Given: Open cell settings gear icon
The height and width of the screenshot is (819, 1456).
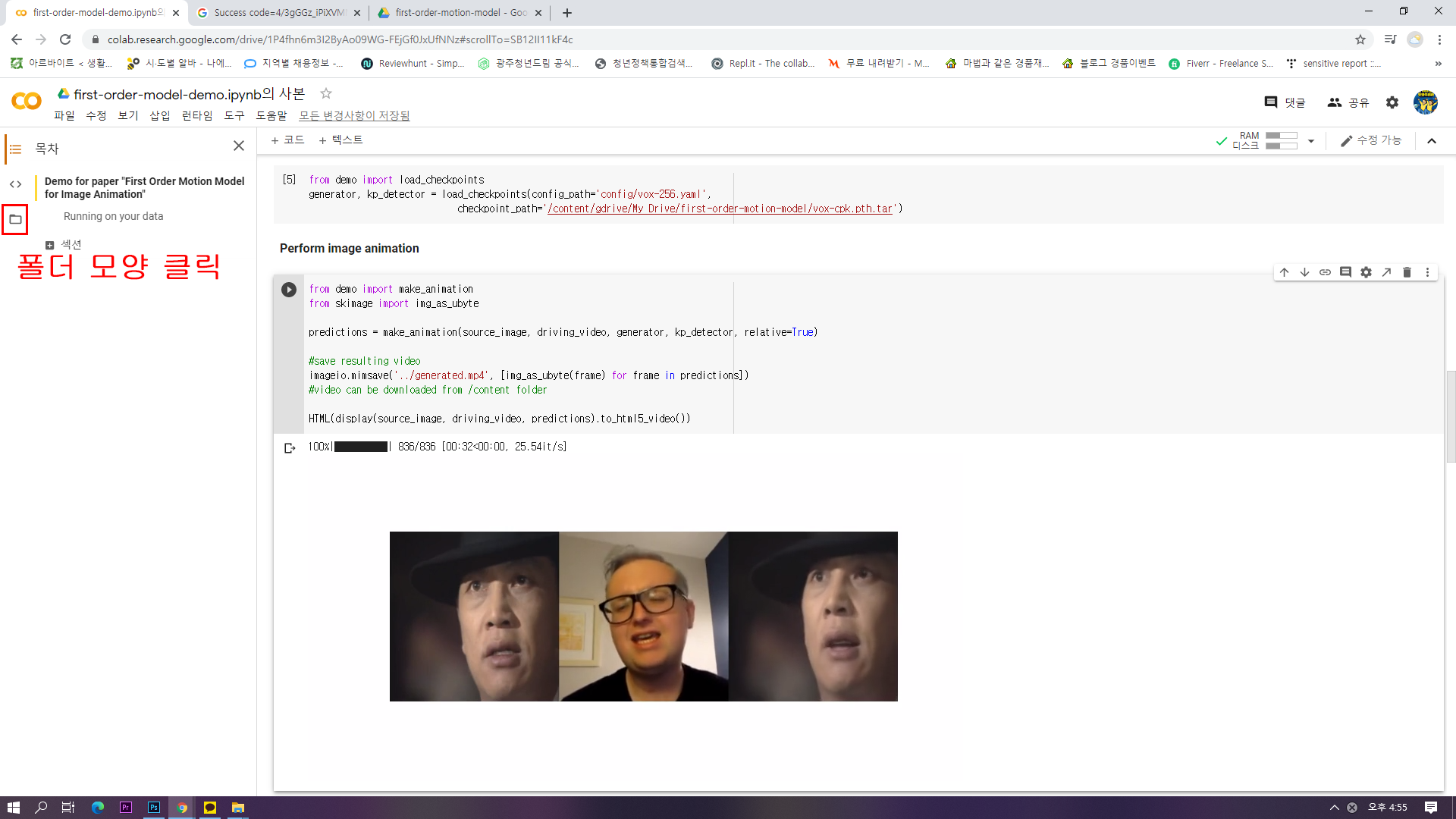Looking at the screenshot, I should [x=1366, y=272].
